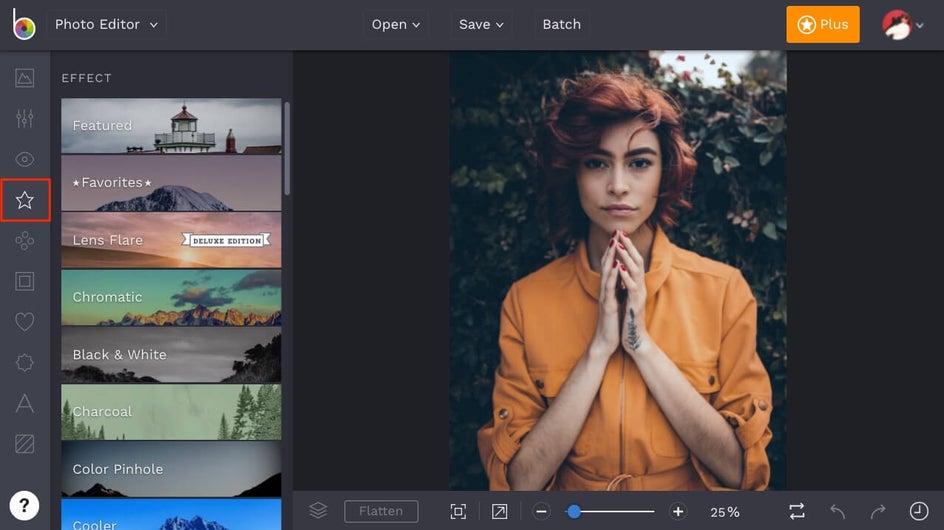The image size is (944, 530).
Task: Select the Black & White effect category
Action: (x=171, y=355)
